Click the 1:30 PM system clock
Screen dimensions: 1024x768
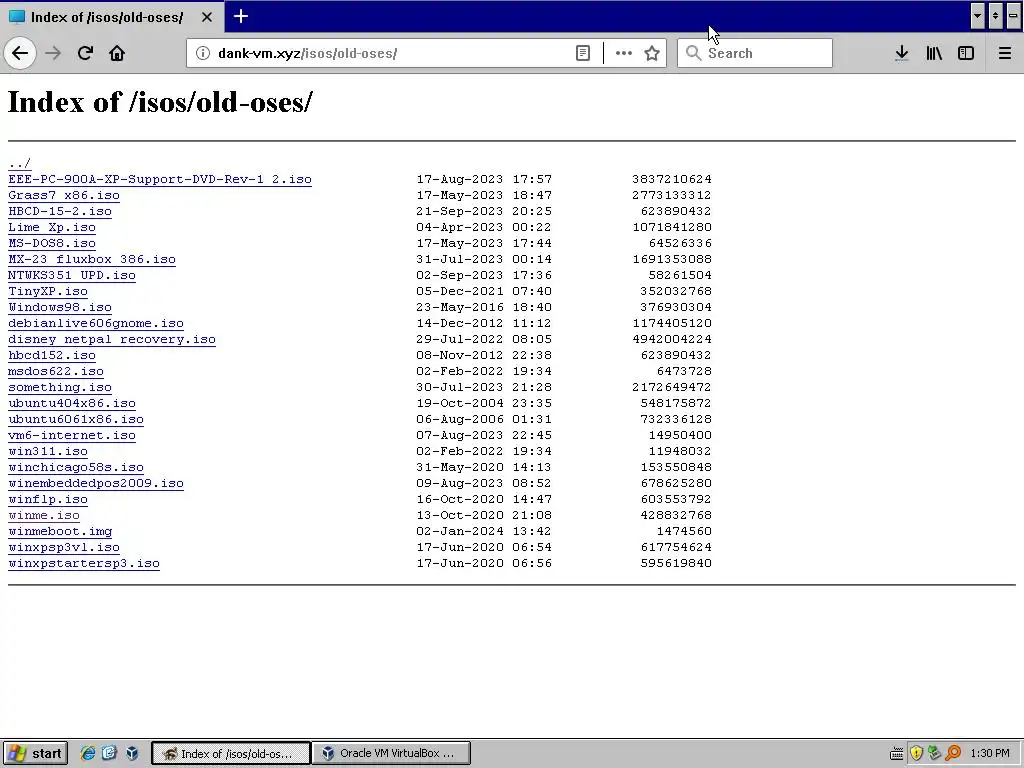pyautogui.click(x=990, y=754)
